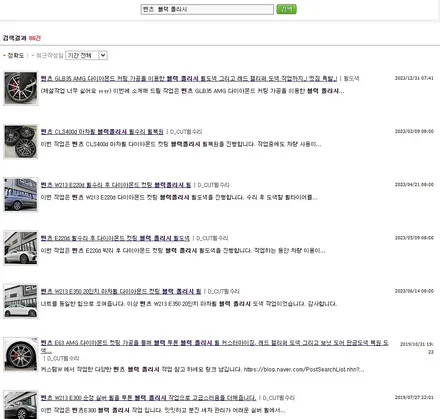Open the 벤츠 E220d 휠수리 title link

point(115,238)
